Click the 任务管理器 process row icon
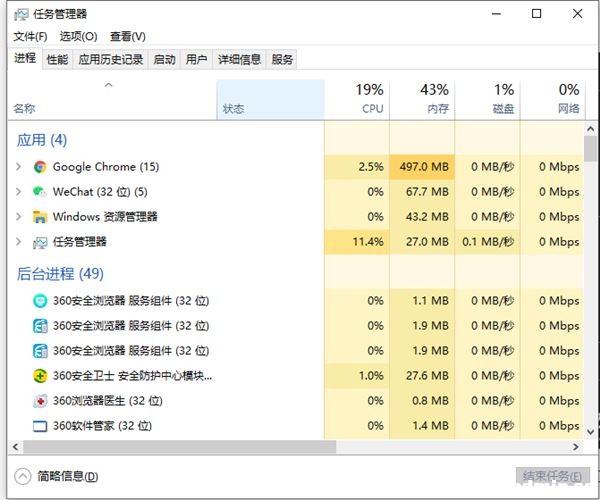Image resolution: width=600 pixels, height=500 pixels. pos(40,242)
